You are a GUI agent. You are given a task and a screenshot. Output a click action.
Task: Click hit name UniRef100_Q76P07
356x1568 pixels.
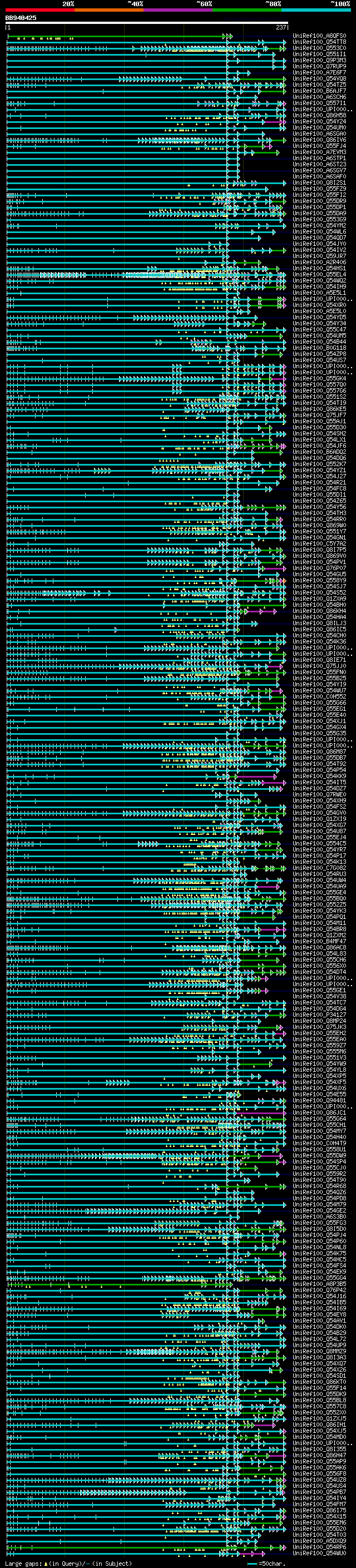[319, 568]
